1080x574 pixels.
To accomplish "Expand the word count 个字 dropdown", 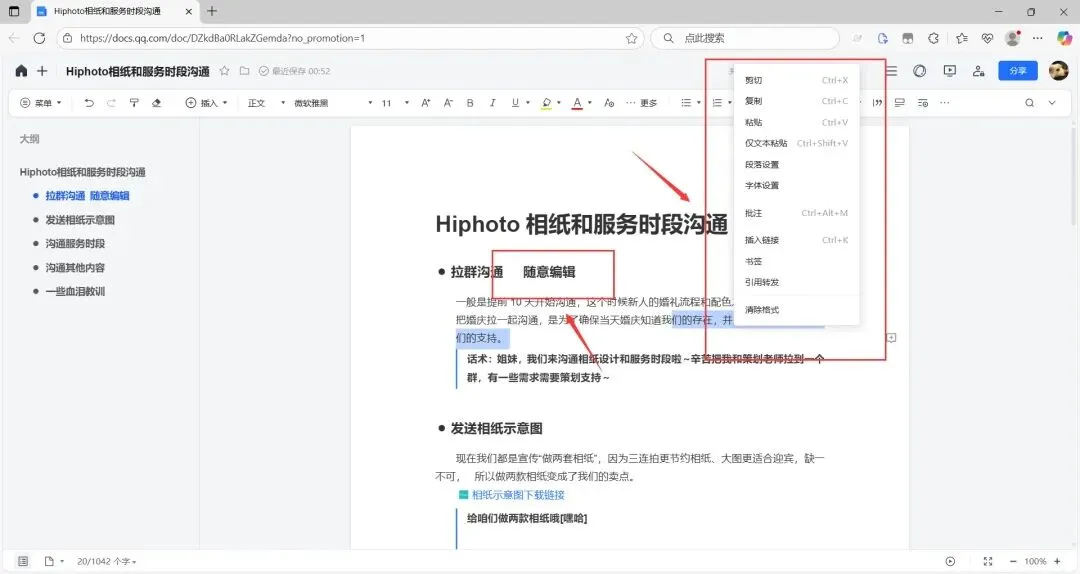I will click(x=107, y=562).
